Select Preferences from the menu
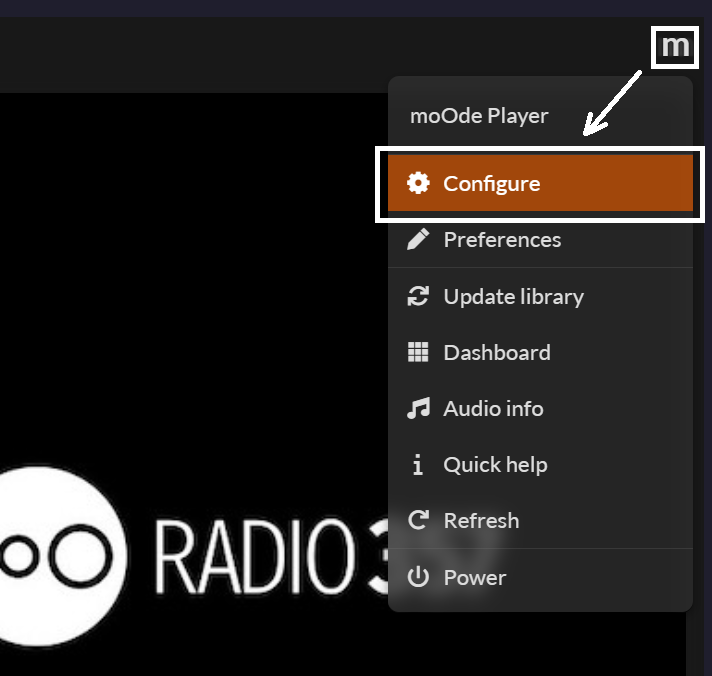The height and width of the screenshot is (676, 712). click(x=502, y=240)
